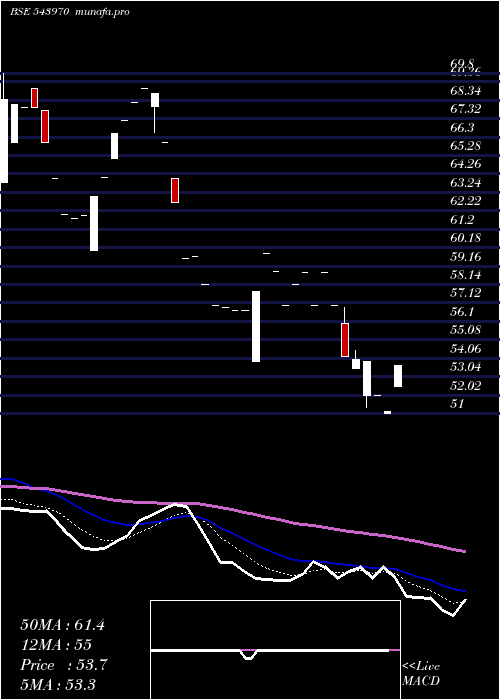Click the 66.3 price axis label
This screenshot has width=500, height=700.
[x=462, y=128]
